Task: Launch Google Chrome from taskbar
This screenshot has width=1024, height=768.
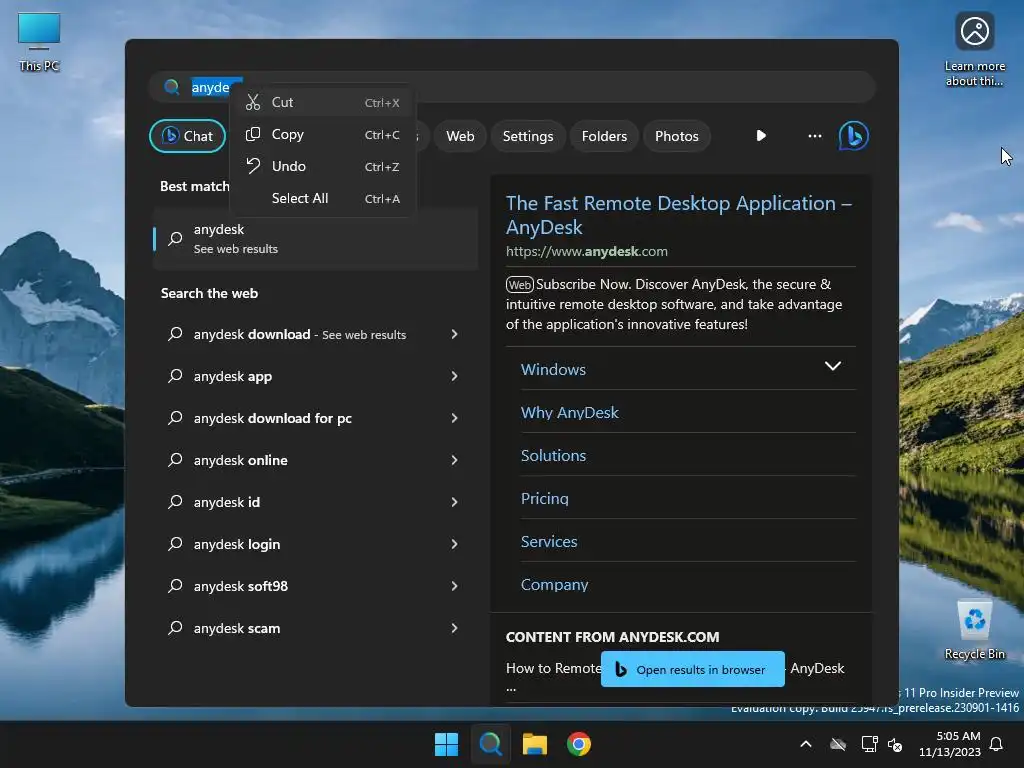Action: (579, 744)
